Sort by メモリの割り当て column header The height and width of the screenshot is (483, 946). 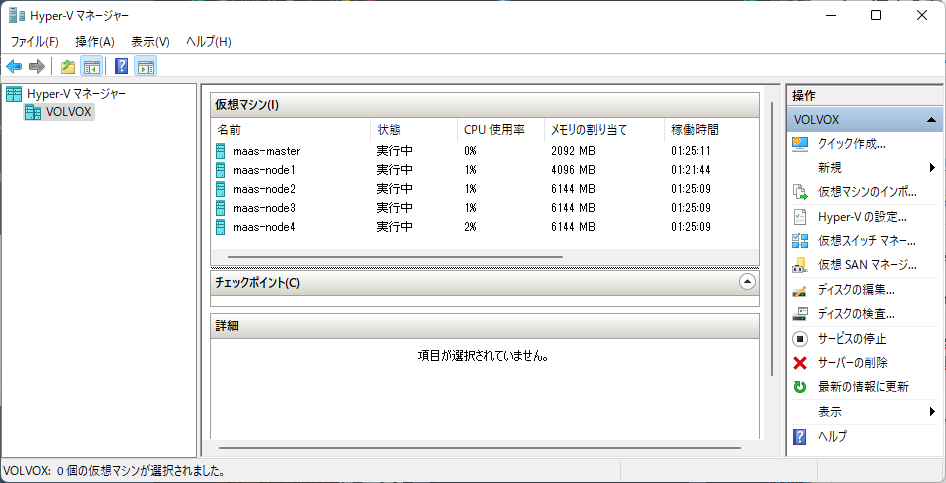point(604,130)
